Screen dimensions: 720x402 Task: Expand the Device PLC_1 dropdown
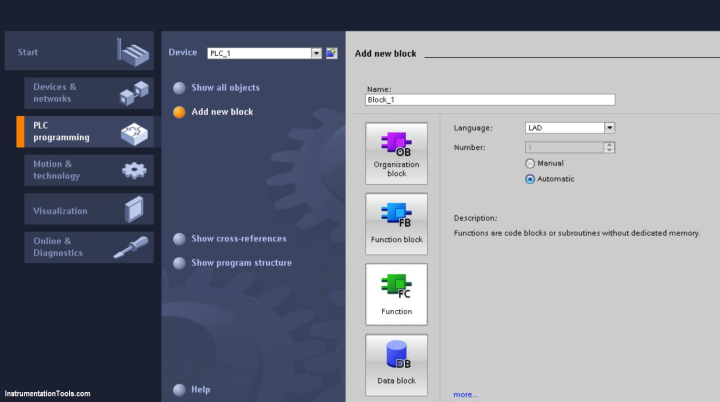[316, 53]
